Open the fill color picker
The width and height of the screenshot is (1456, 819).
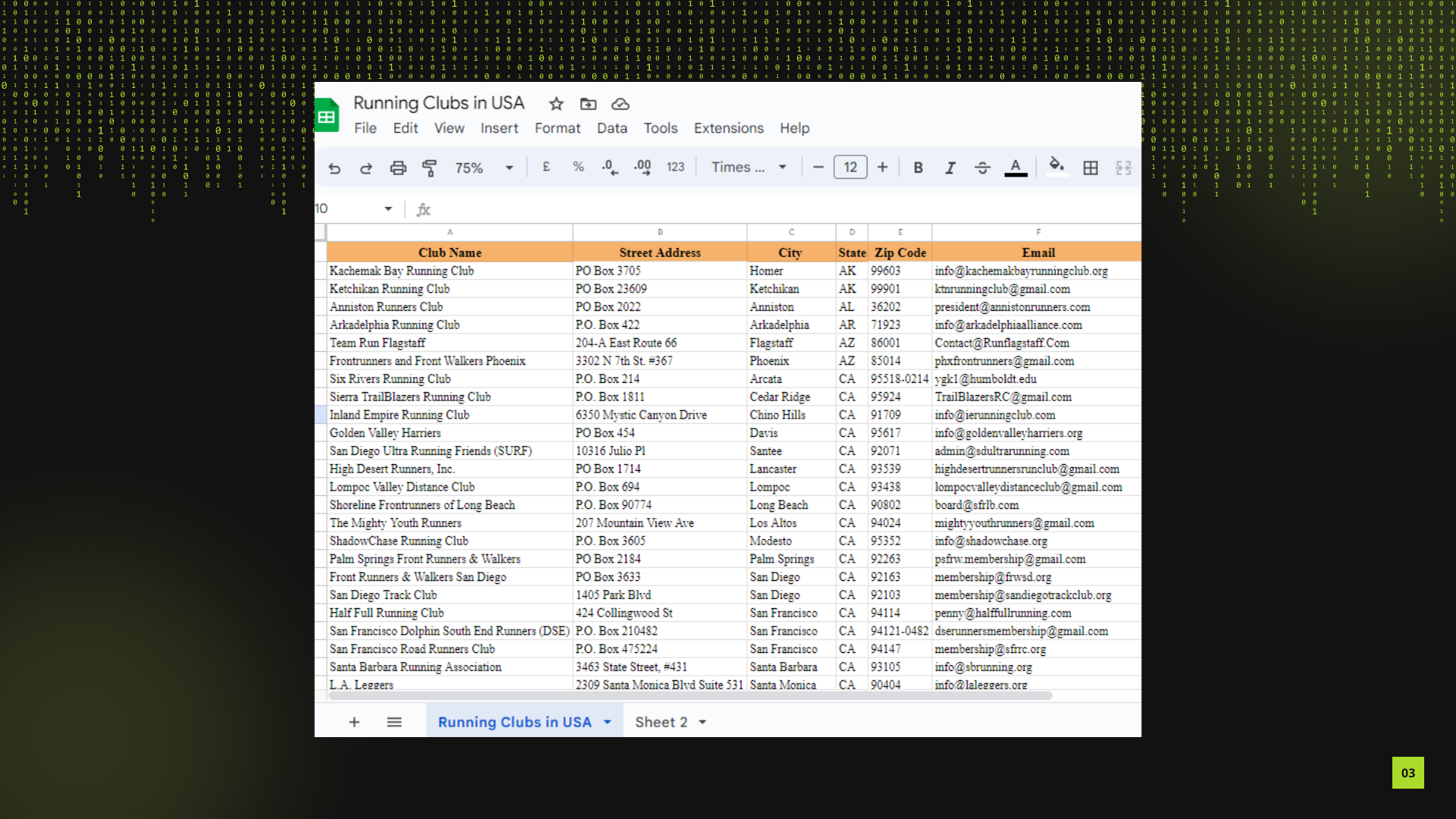[1056, 166]
